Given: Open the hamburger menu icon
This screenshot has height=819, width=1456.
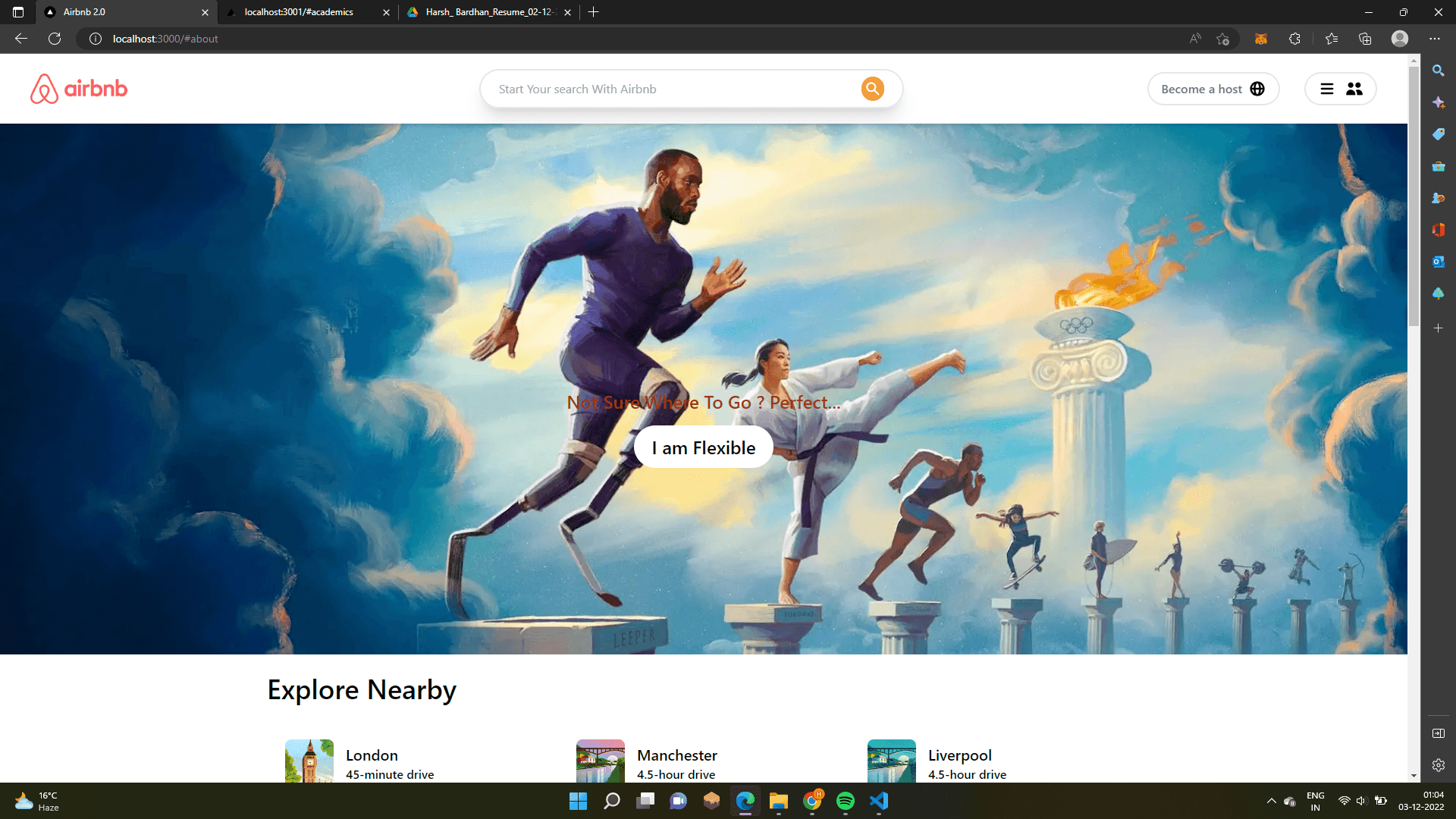Looking at the screenshot, I should [1326, 89].
